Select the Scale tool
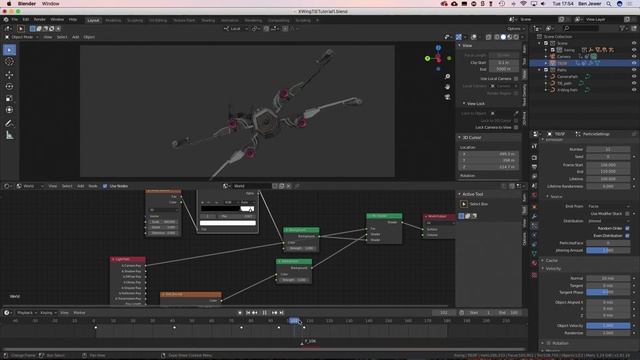The image size is (640, 360). pyautogui.click(x=9, y=98)
